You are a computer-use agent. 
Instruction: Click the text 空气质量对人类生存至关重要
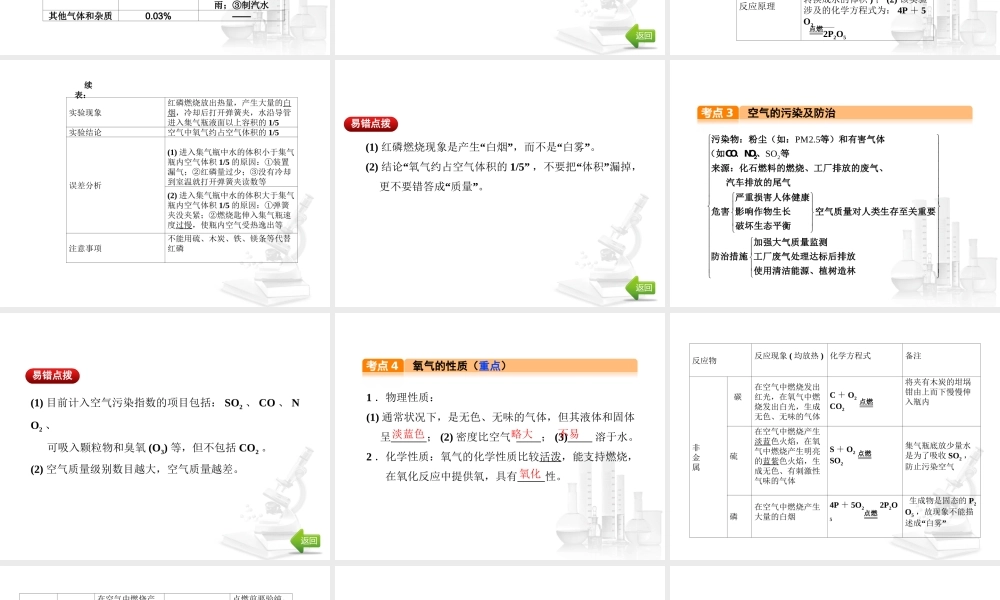pyautogui.click(x=875, y=211)
